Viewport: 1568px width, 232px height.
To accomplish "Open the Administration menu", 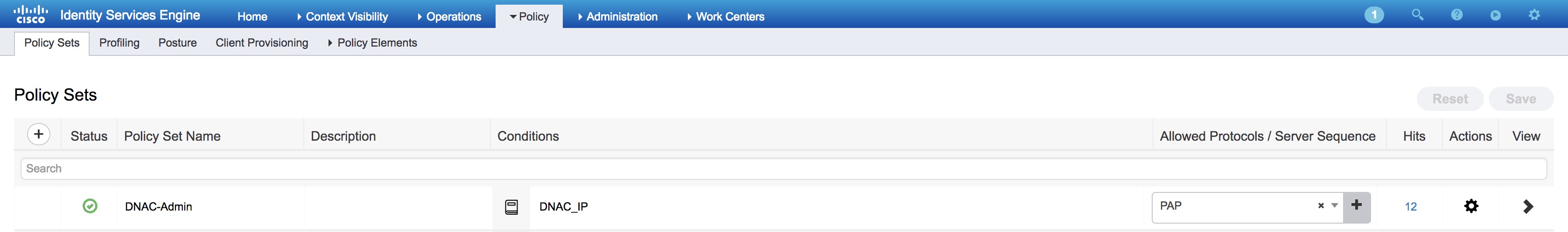I will point(617,16).
